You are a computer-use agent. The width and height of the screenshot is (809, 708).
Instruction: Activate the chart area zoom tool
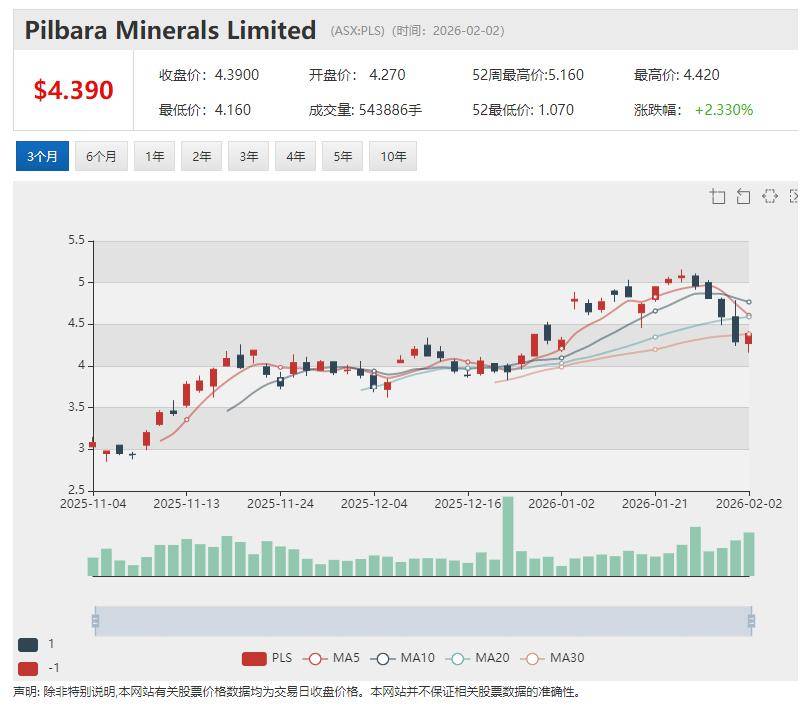[717, 197]
